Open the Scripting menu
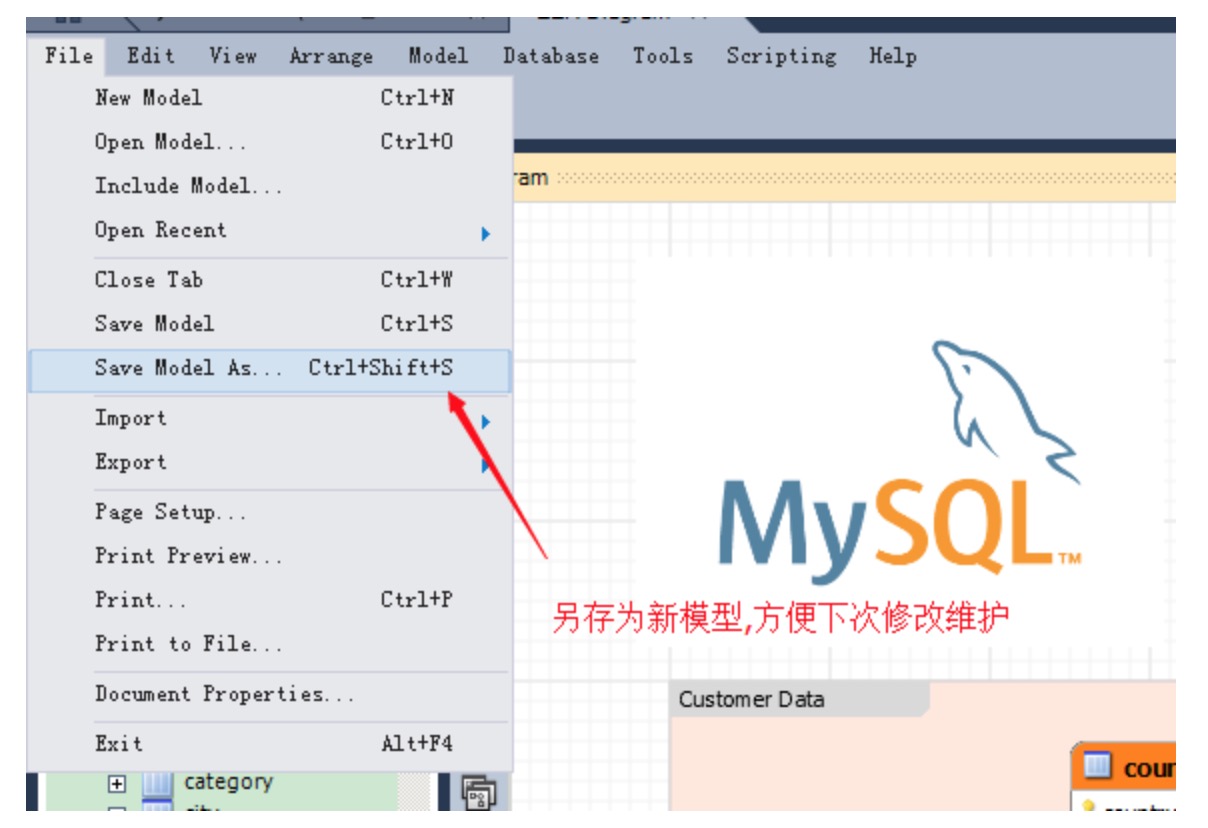This screenshot has height=828, width=1208. pos(781,56)
